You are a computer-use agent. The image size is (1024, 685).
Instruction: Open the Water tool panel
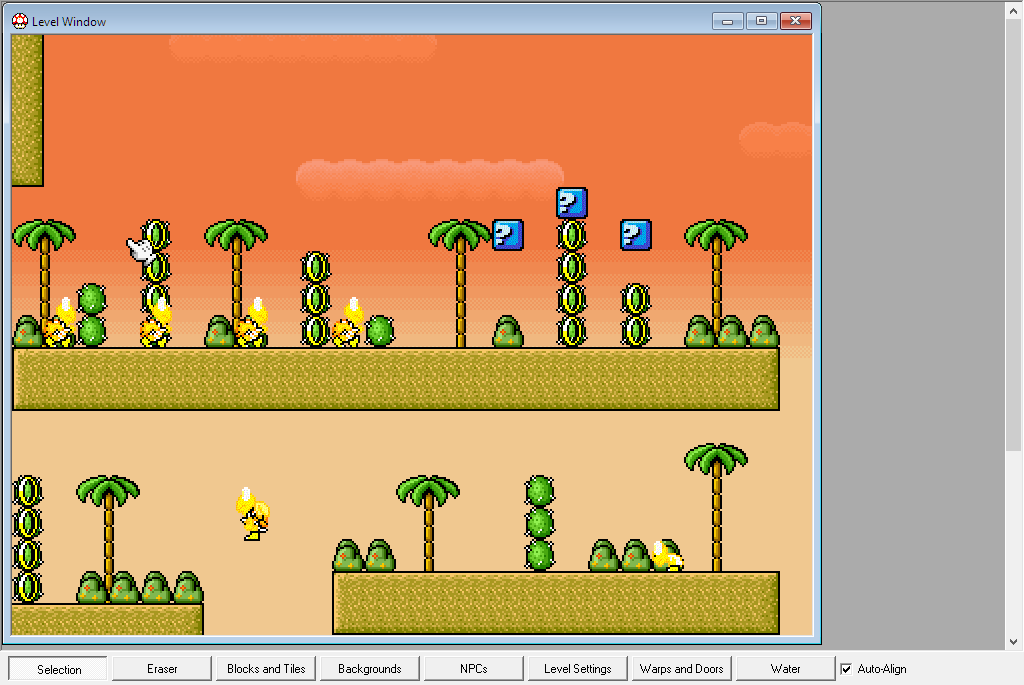(x=786, y=669)
